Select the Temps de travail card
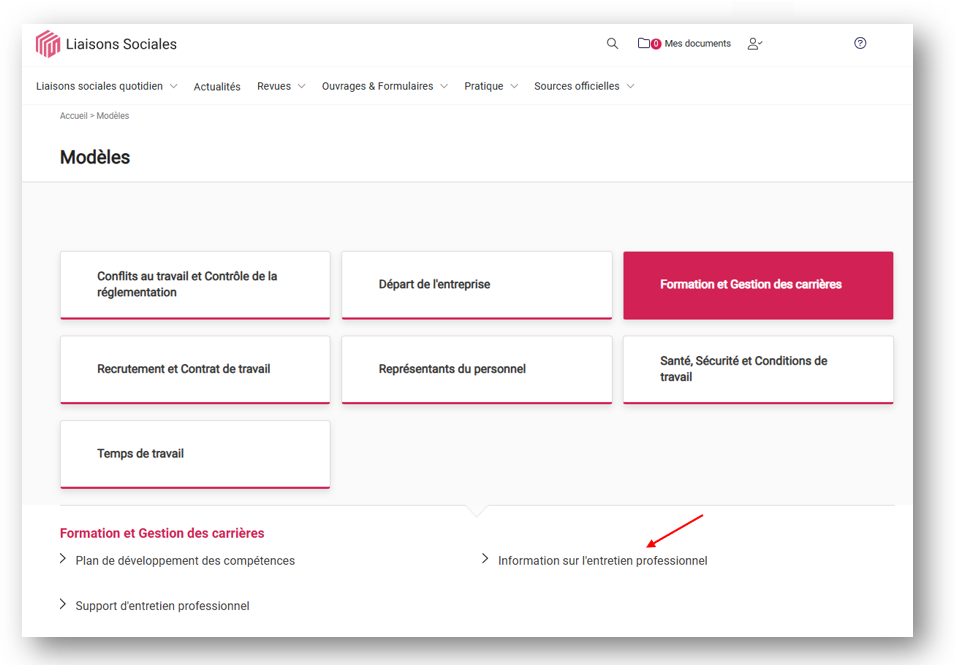This screenshot has width=955, height=665. 195,454
